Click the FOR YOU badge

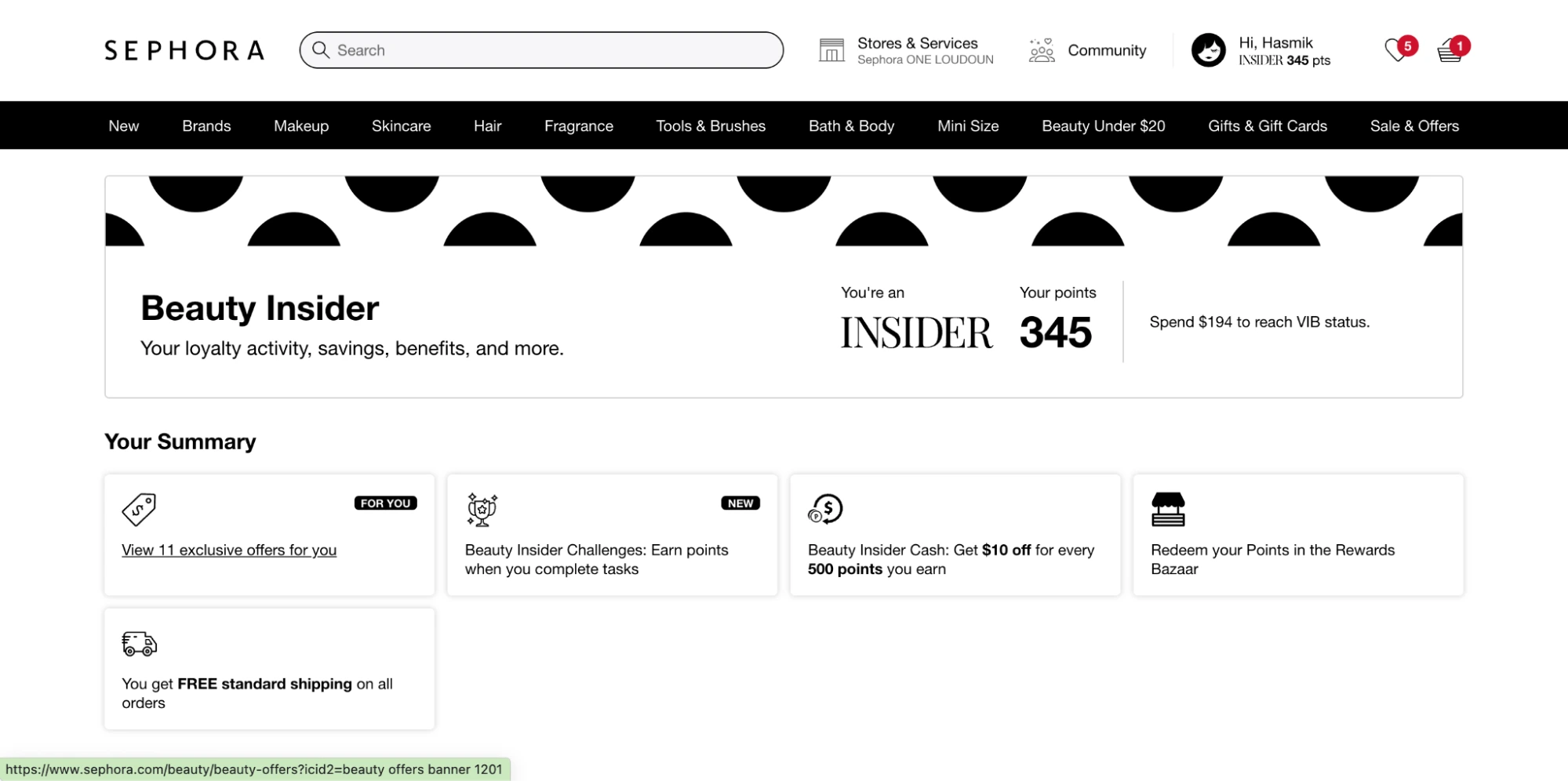pyautogui.click(x=385, y=503)
